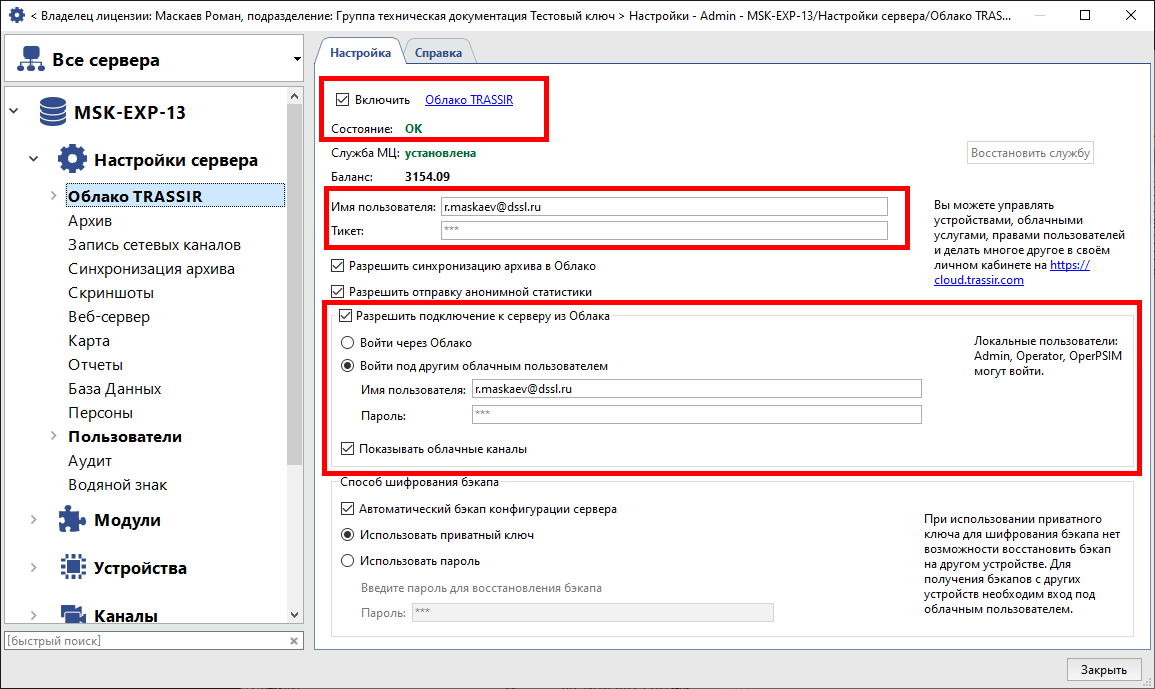Expand the Каналы section

(34, 615)
